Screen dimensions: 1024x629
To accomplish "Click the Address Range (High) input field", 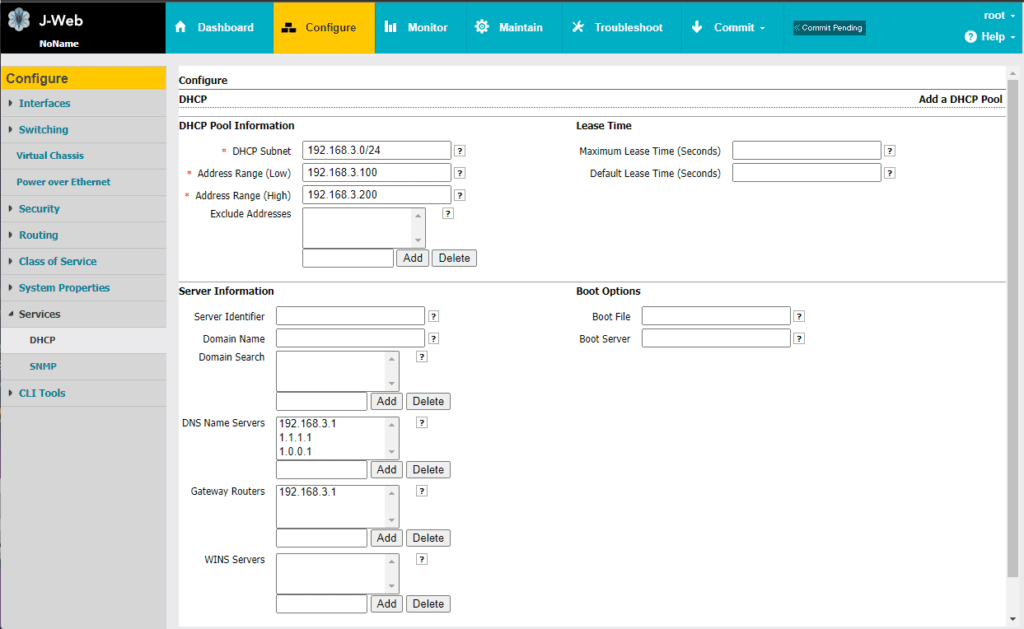I will 376,195.
